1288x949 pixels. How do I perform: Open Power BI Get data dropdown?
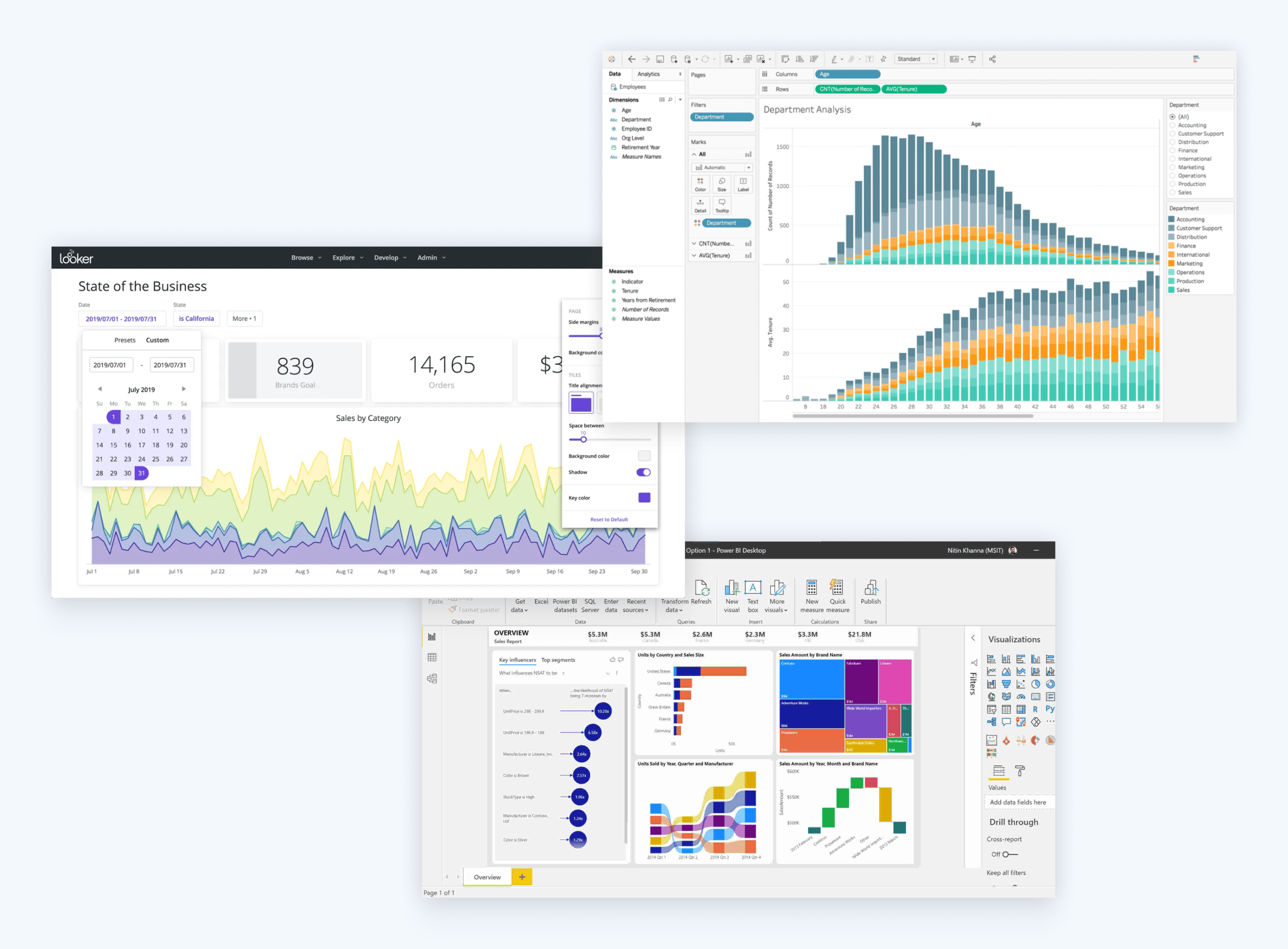pos(519,605)
